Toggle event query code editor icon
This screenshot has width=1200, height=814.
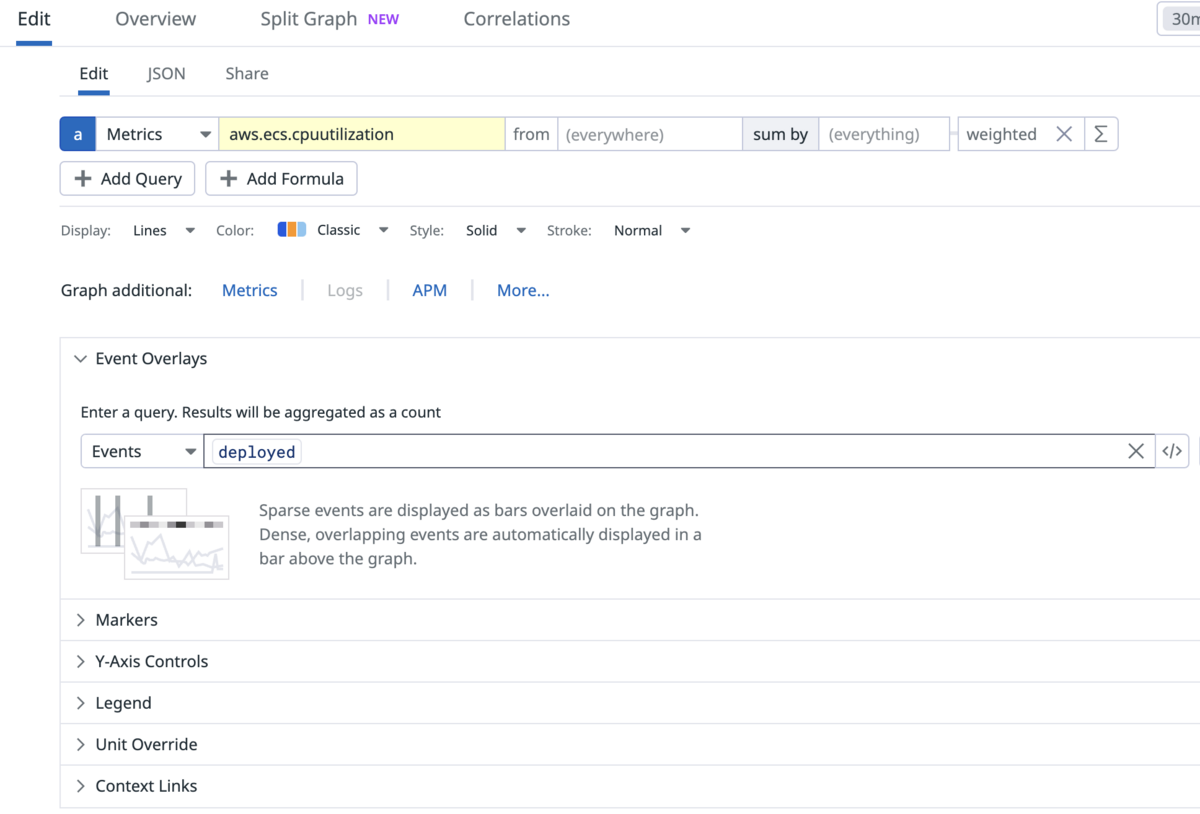(1172, 451)
